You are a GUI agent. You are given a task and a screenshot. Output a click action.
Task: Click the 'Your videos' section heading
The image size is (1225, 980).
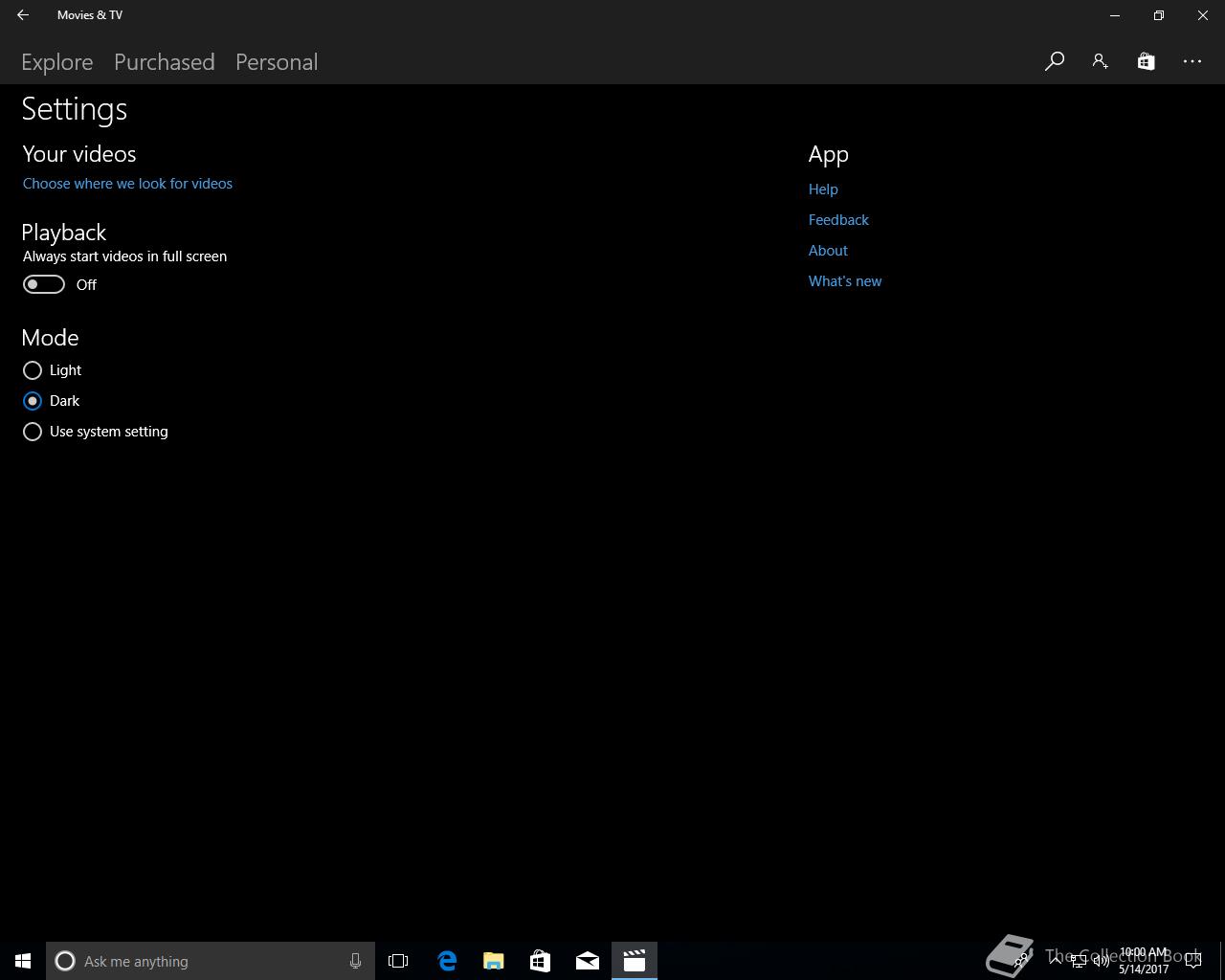(x=79, y=154)
